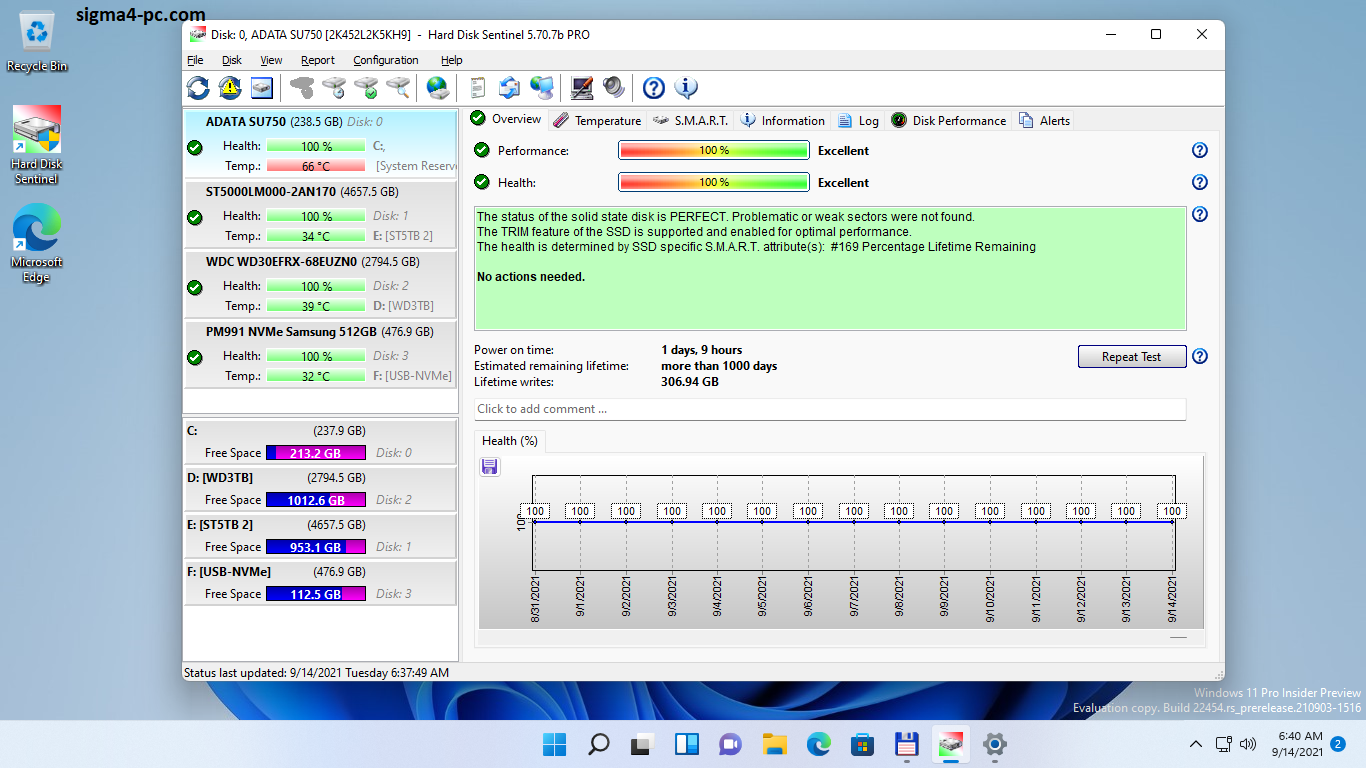Open the Configuration menu

tap(386, 60)
